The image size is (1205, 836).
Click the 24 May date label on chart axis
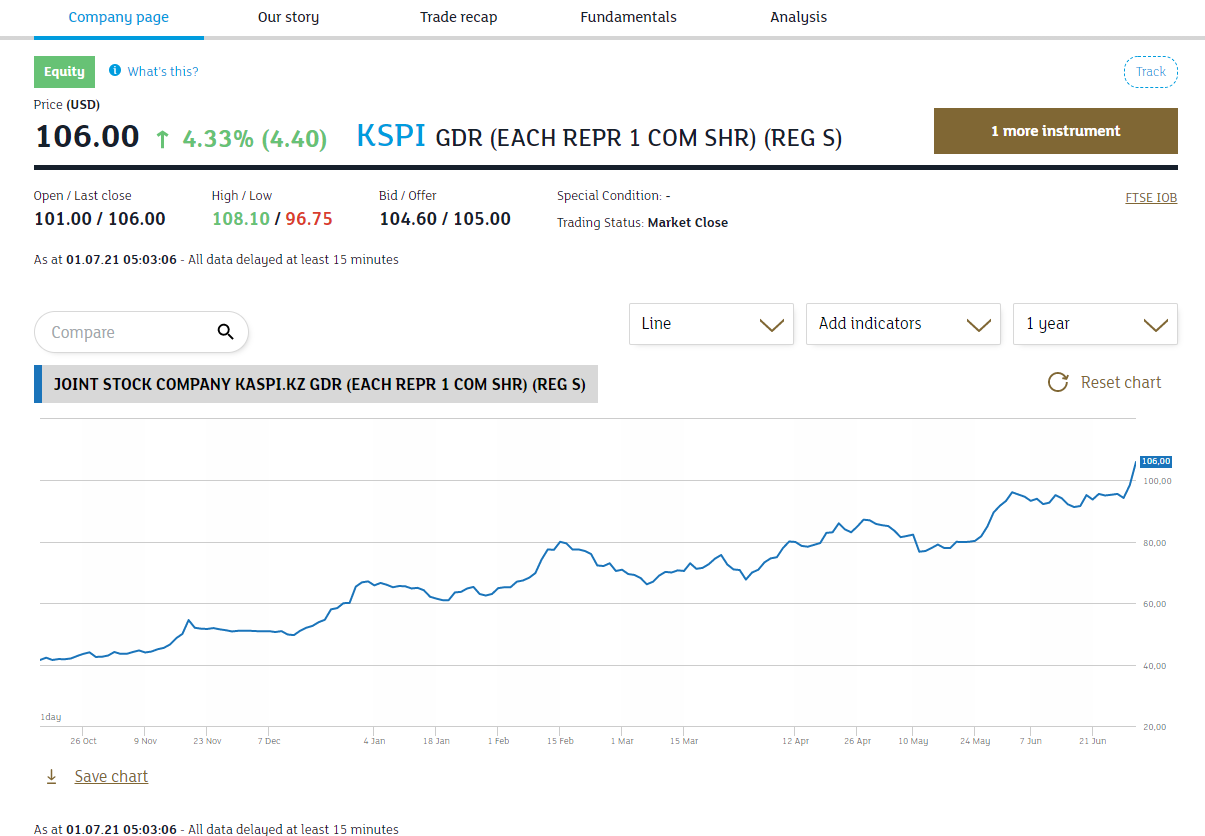point(975,741)
